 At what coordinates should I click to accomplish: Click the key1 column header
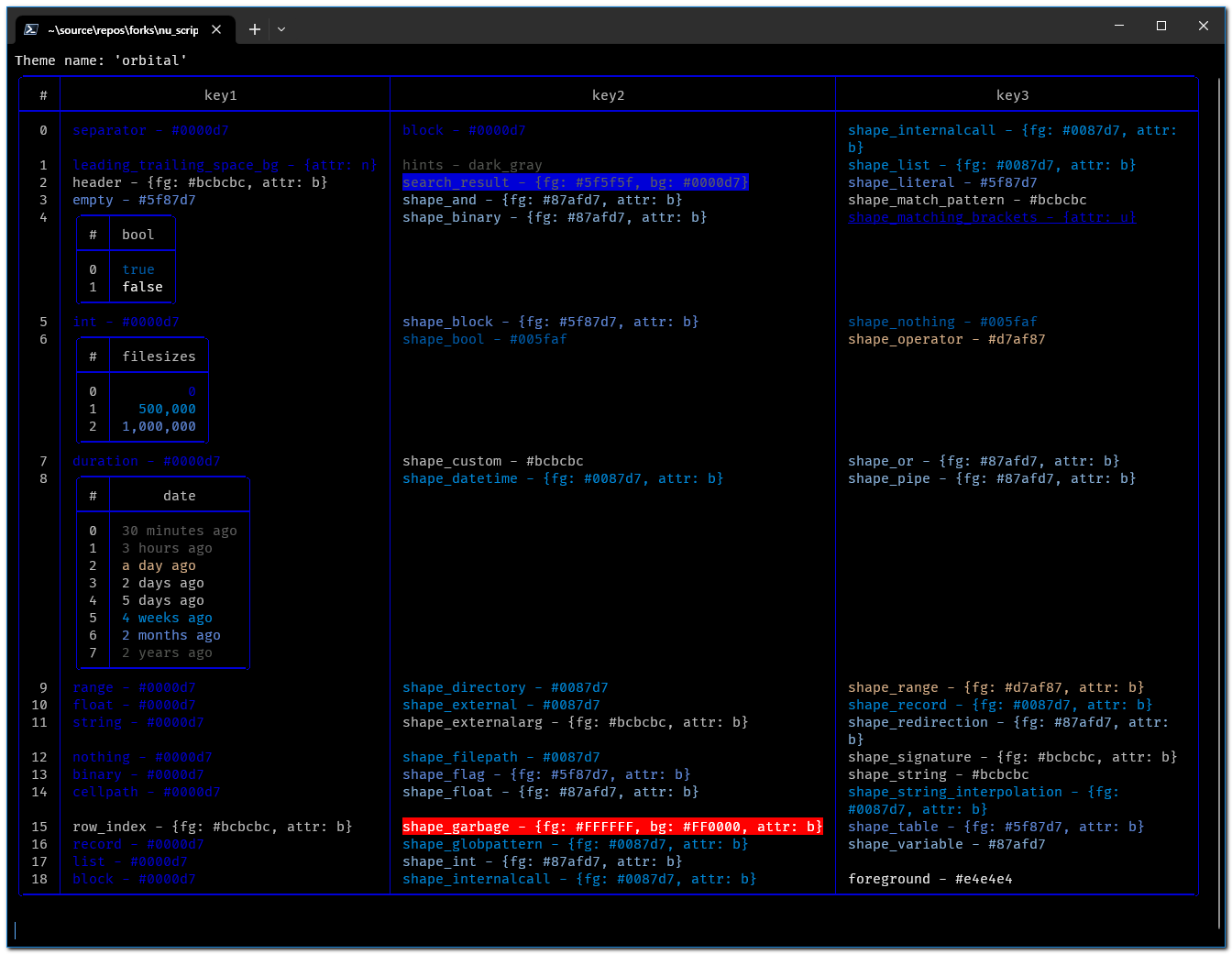click(x=221, y=95)
